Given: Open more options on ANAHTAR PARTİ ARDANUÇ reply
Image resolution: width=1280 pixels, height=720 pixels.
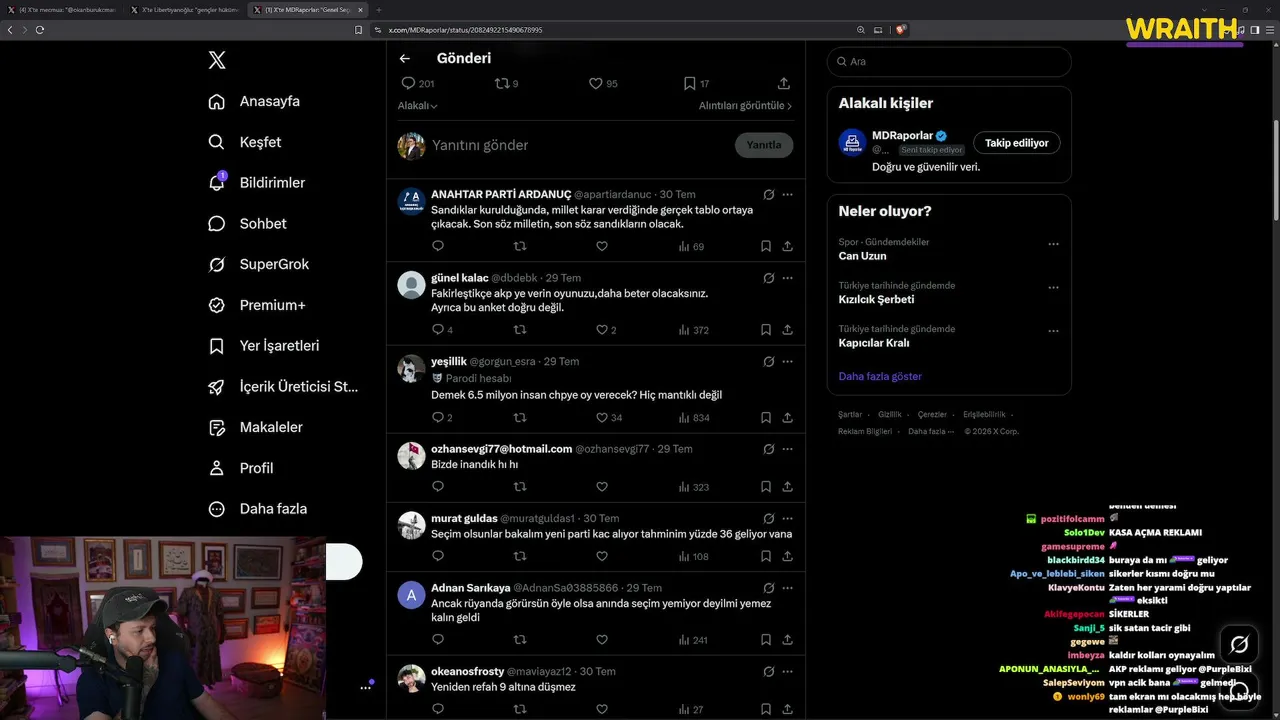Looking at the screenshot, I should (x=788, y=195).
